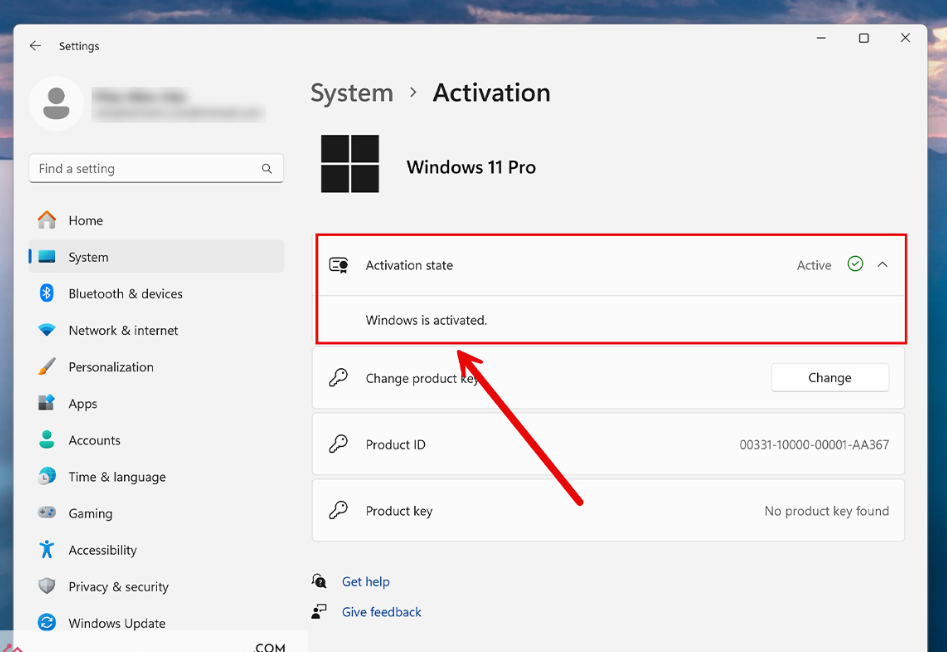Open the Home settings page
947x652 pixels.
(x=86, y=221)
